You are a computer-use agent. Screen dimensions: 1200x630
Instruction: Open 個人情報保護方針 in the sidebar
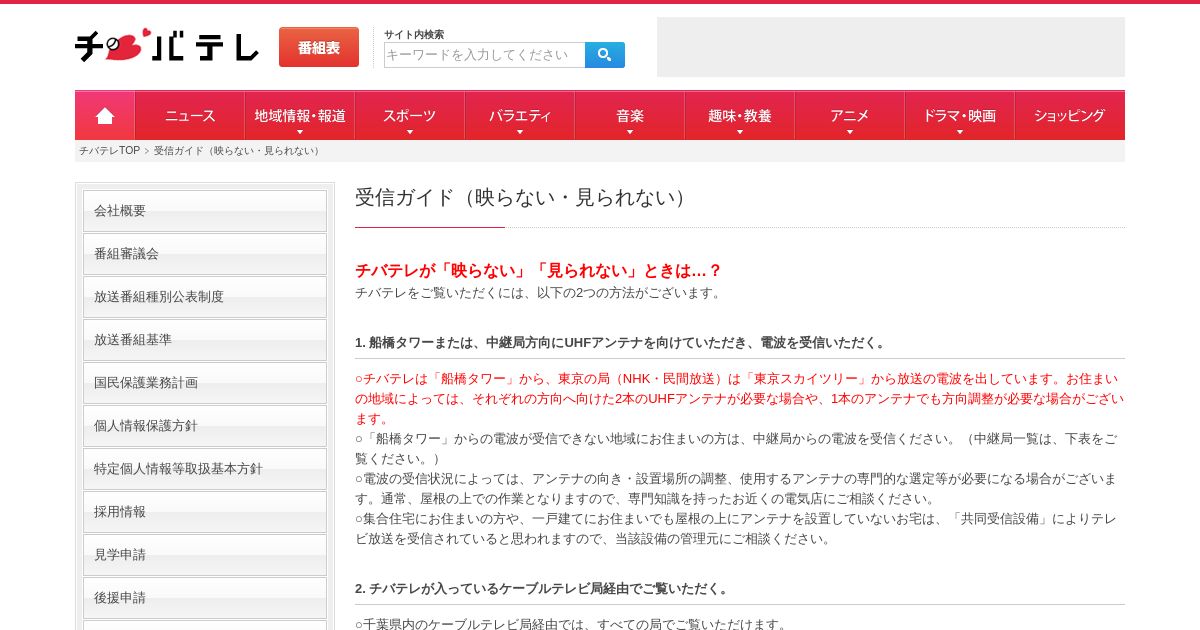pos(205,426)
